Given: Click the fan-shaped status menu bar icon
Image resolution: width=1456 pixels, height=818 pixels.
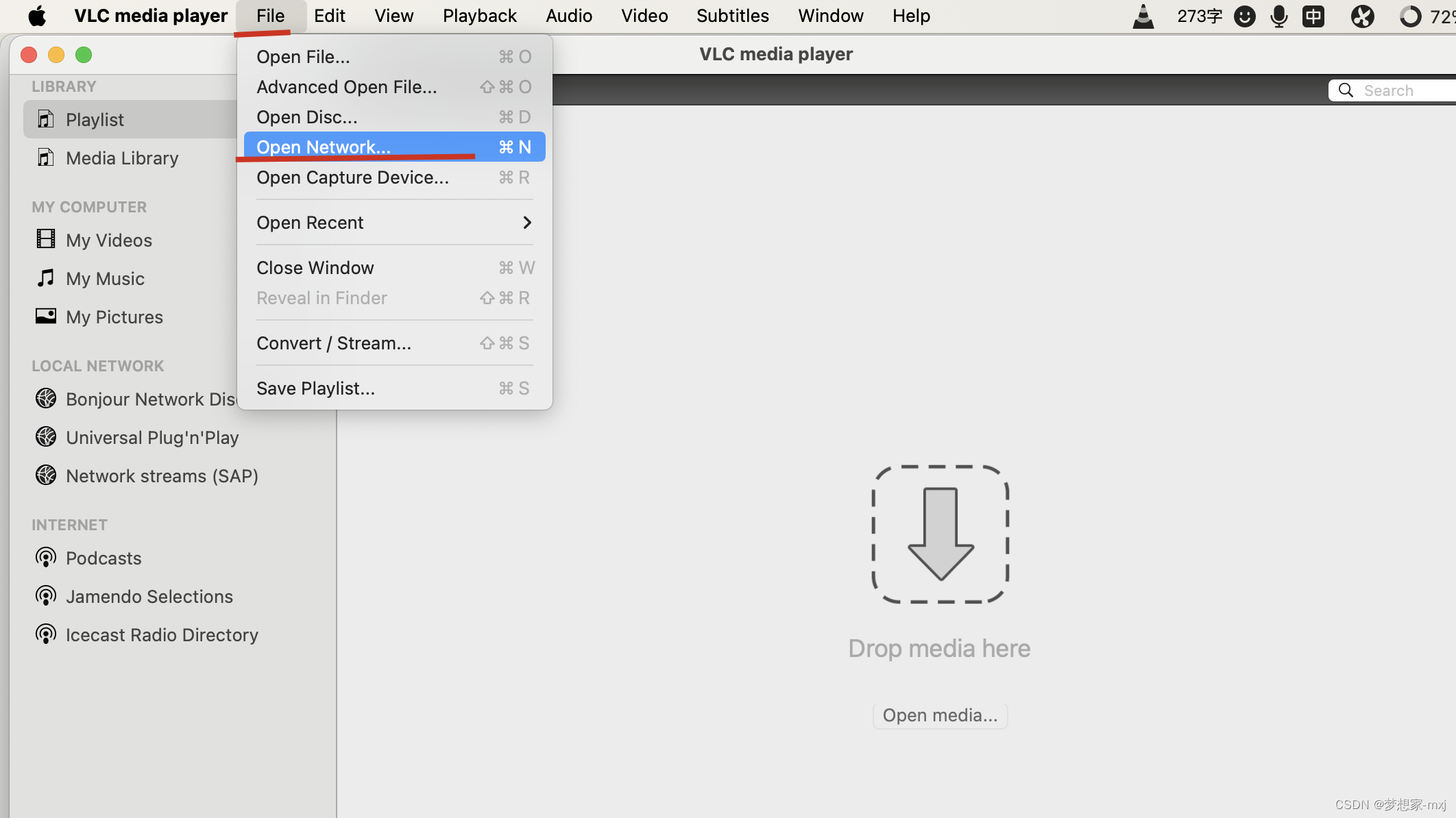Looking at the screenshot, I should click(x=1363, y=16).
